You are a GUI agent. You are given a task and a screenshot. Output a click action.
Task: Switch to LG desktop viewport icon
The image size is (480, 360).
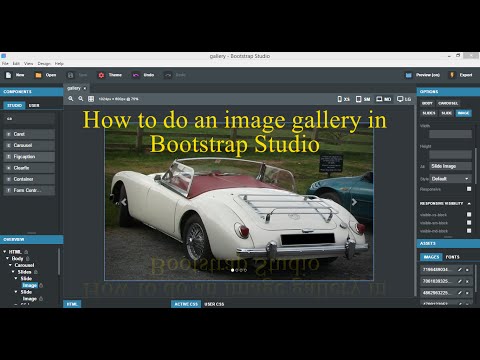[400, 99]
